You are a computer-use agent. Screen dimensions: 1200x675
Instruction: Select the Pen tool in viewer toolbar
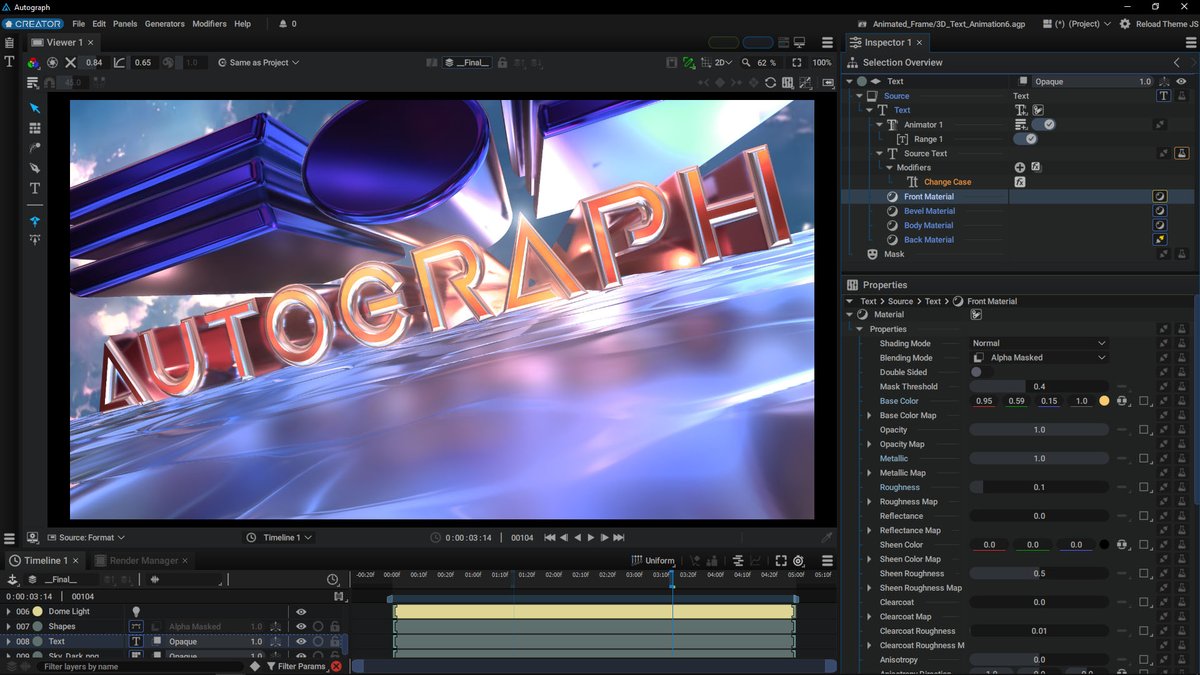35,168
